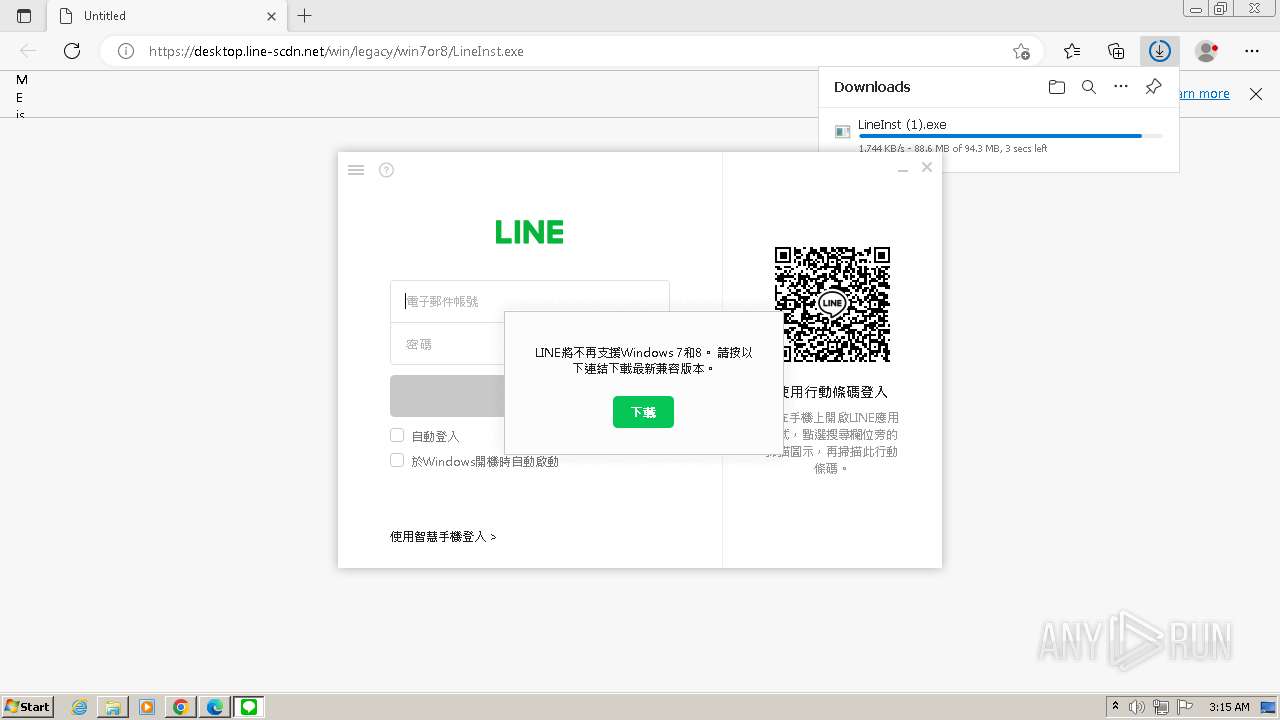Pin the Downloads panel
This screenshot has height=720, width=1280.
tap(1153, 87)
